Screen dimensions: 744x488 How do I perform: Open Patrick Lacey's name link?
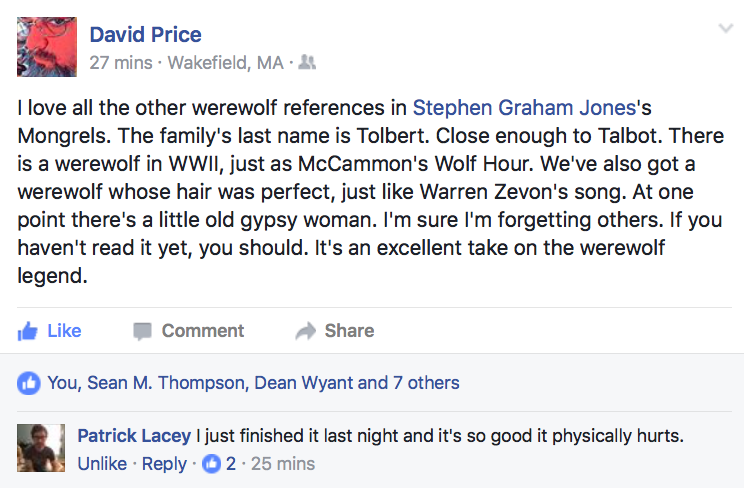134,437
